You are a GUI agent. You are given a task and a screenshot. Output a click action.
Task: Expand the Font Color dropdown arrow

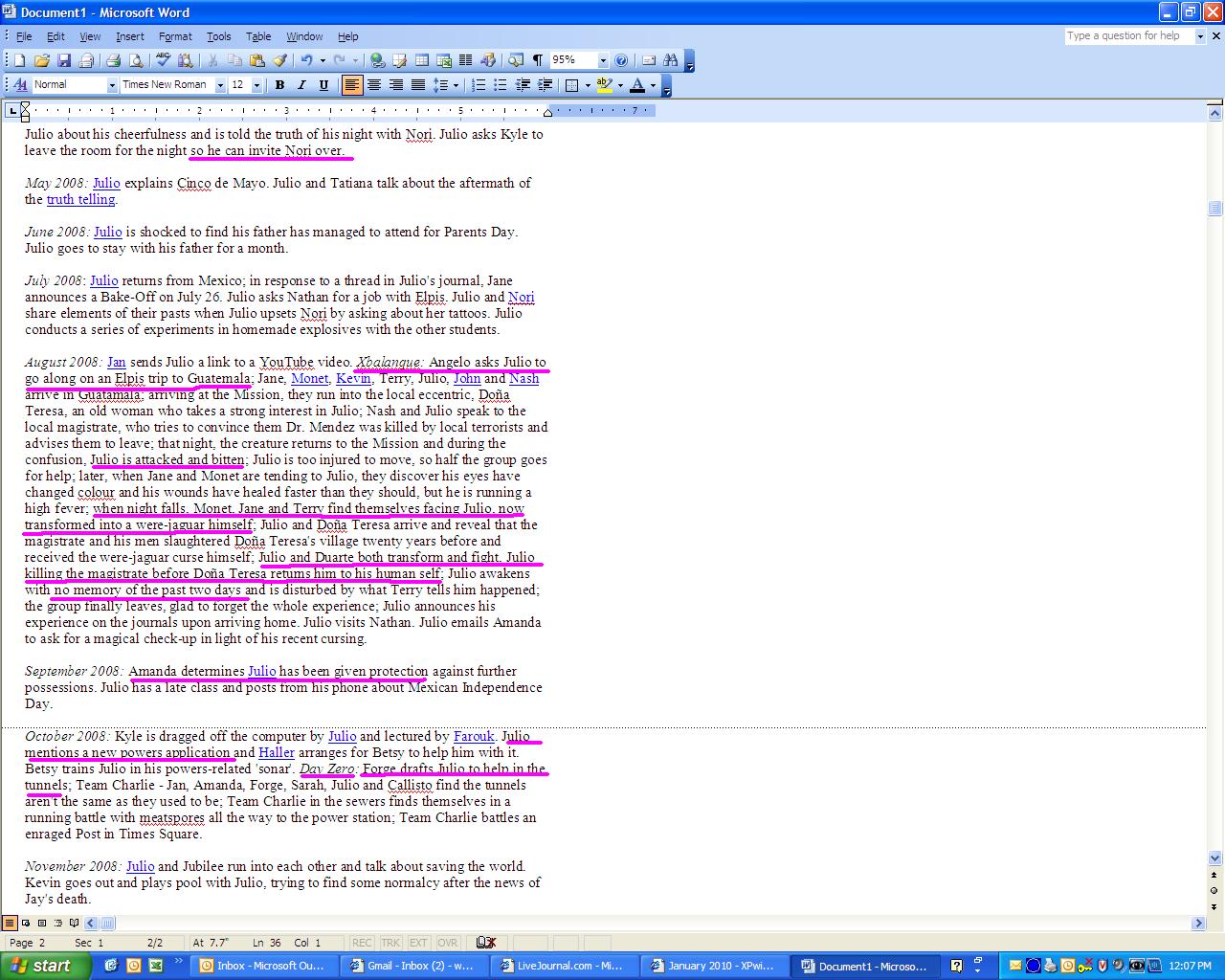pyautogui.click(x=654, y=85)
